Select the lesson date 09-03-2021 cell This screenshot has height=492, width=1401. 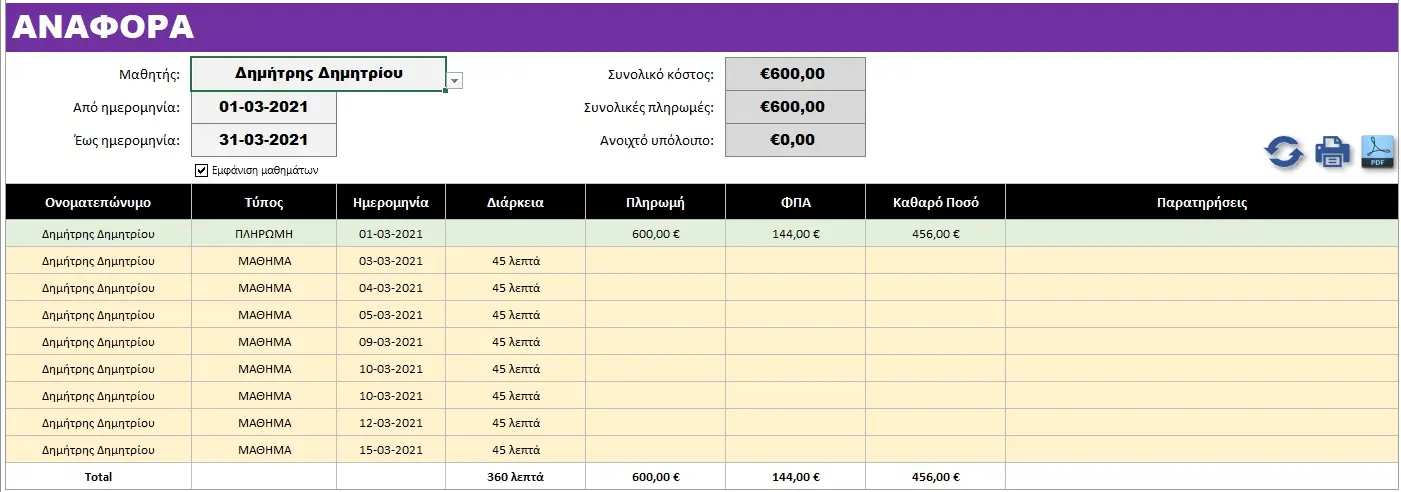pos(391,342)
